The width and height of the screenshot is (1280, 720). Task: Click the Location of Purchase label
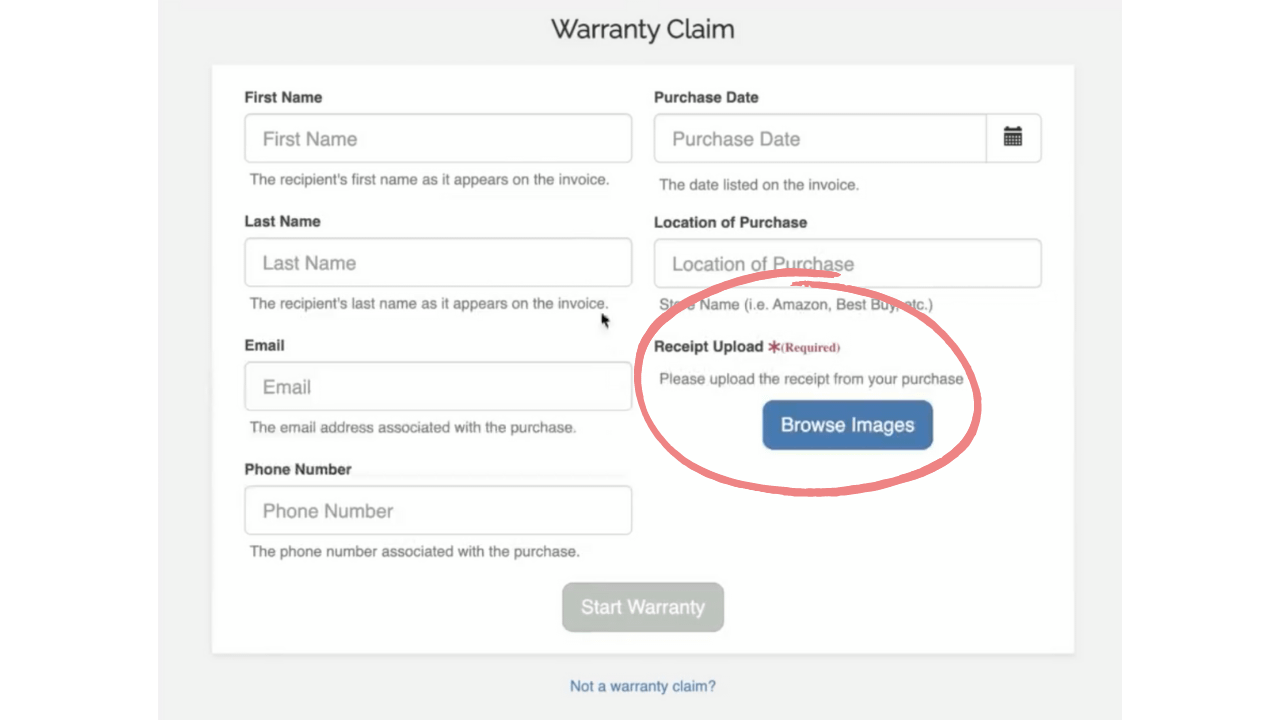click(730, 222)
